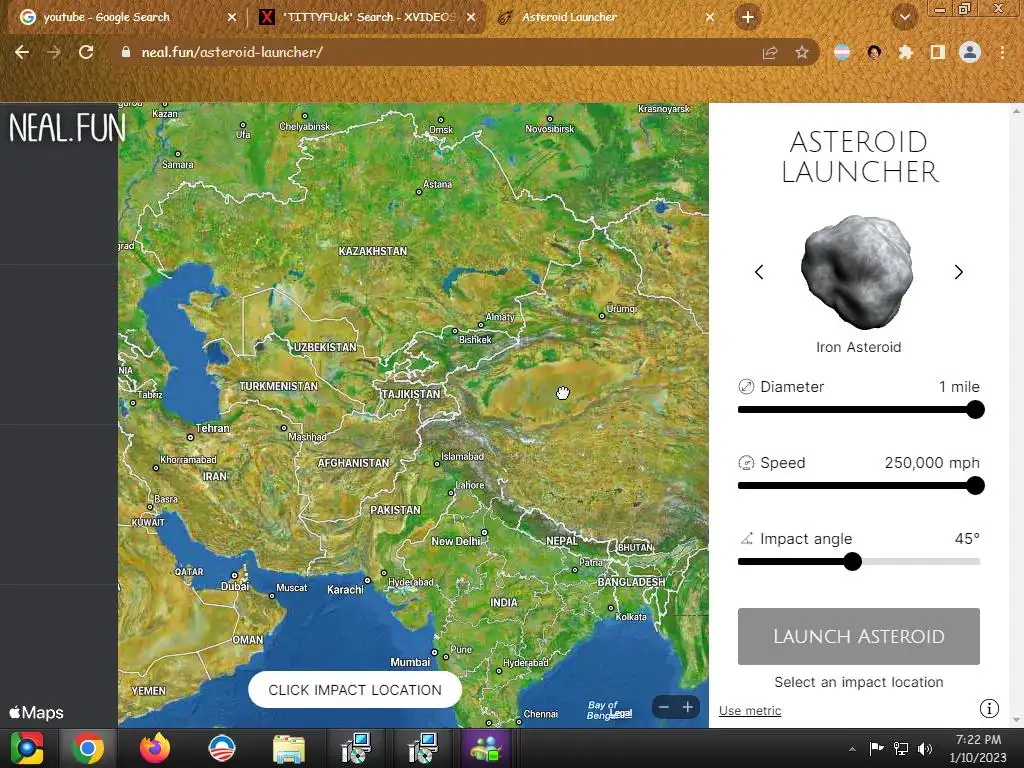Open Google Chrome from the taskbar
The width and height of the screenshot is (1024, 768).
[88, 748]
